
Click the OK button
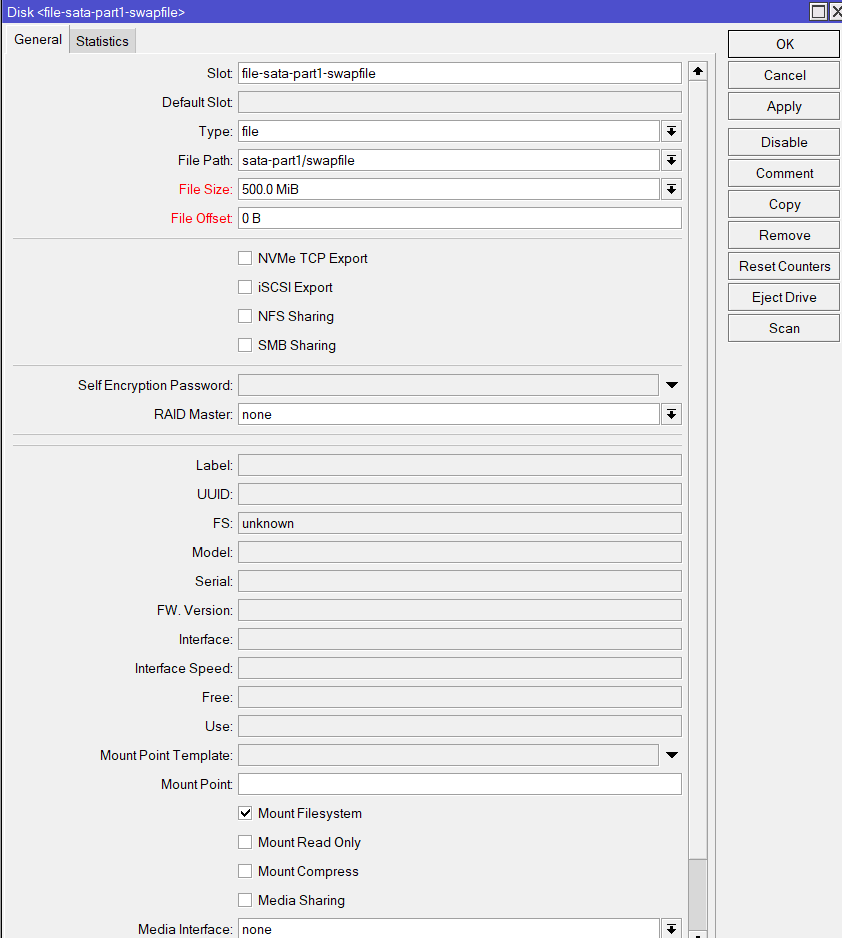tap(784, 44)
